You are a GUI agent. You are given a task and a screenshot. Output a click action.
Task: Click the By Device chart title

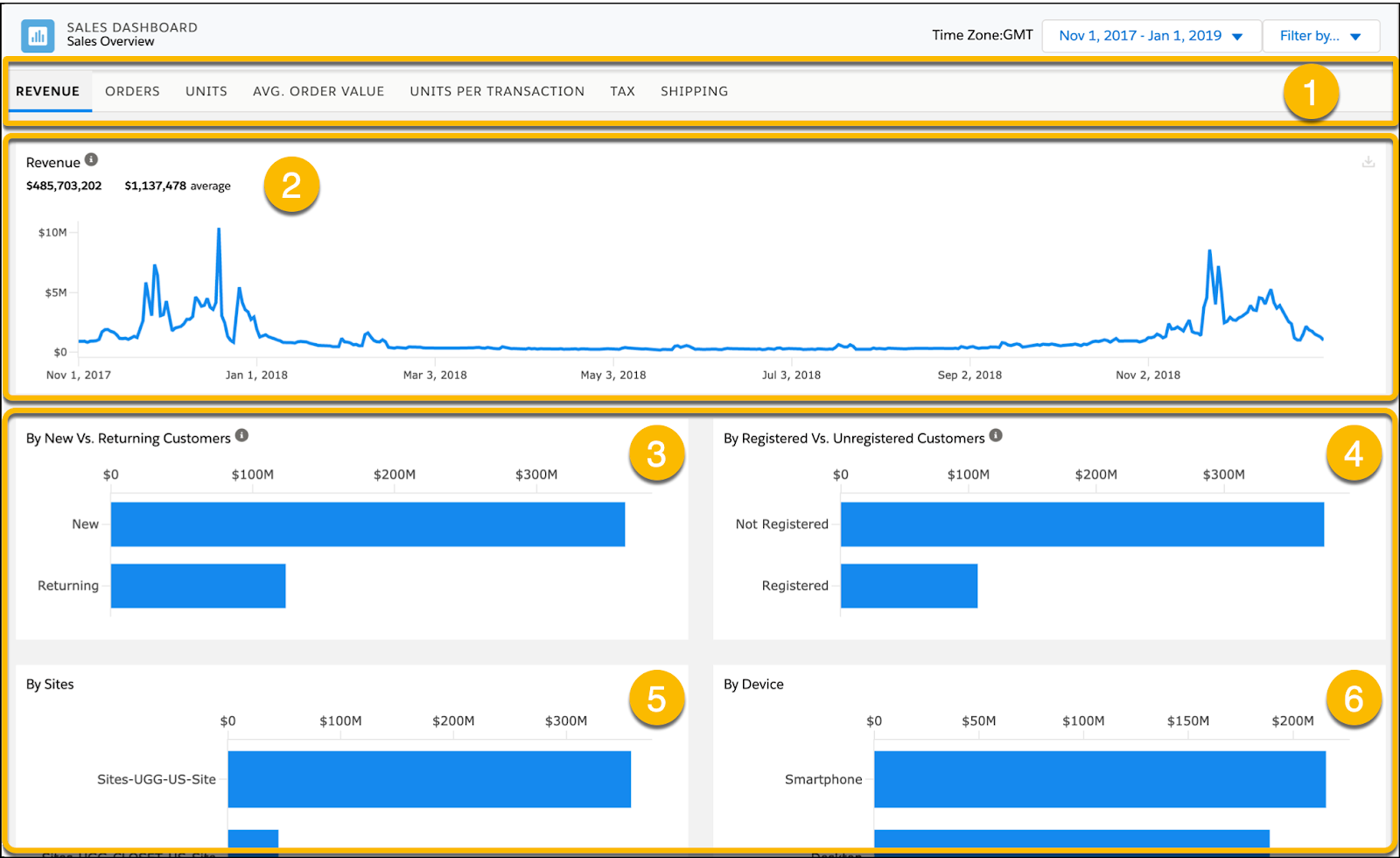tap(753, 684)
